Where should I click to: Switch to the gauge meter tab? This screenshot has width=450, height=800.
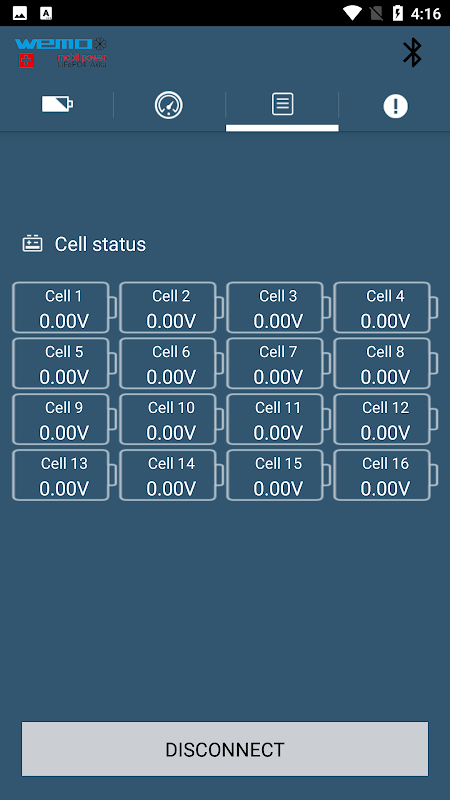pyautogui.click(x=169, y=105)
